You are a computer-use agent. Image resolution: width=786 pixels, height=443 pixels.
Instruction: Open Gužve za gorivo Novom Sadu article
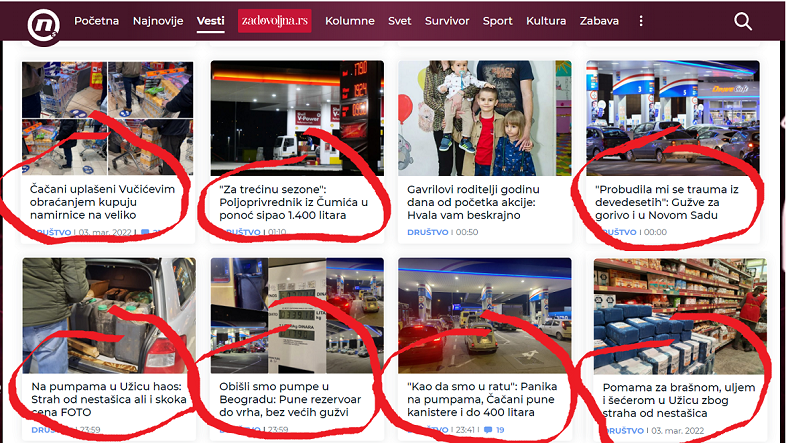666,202
